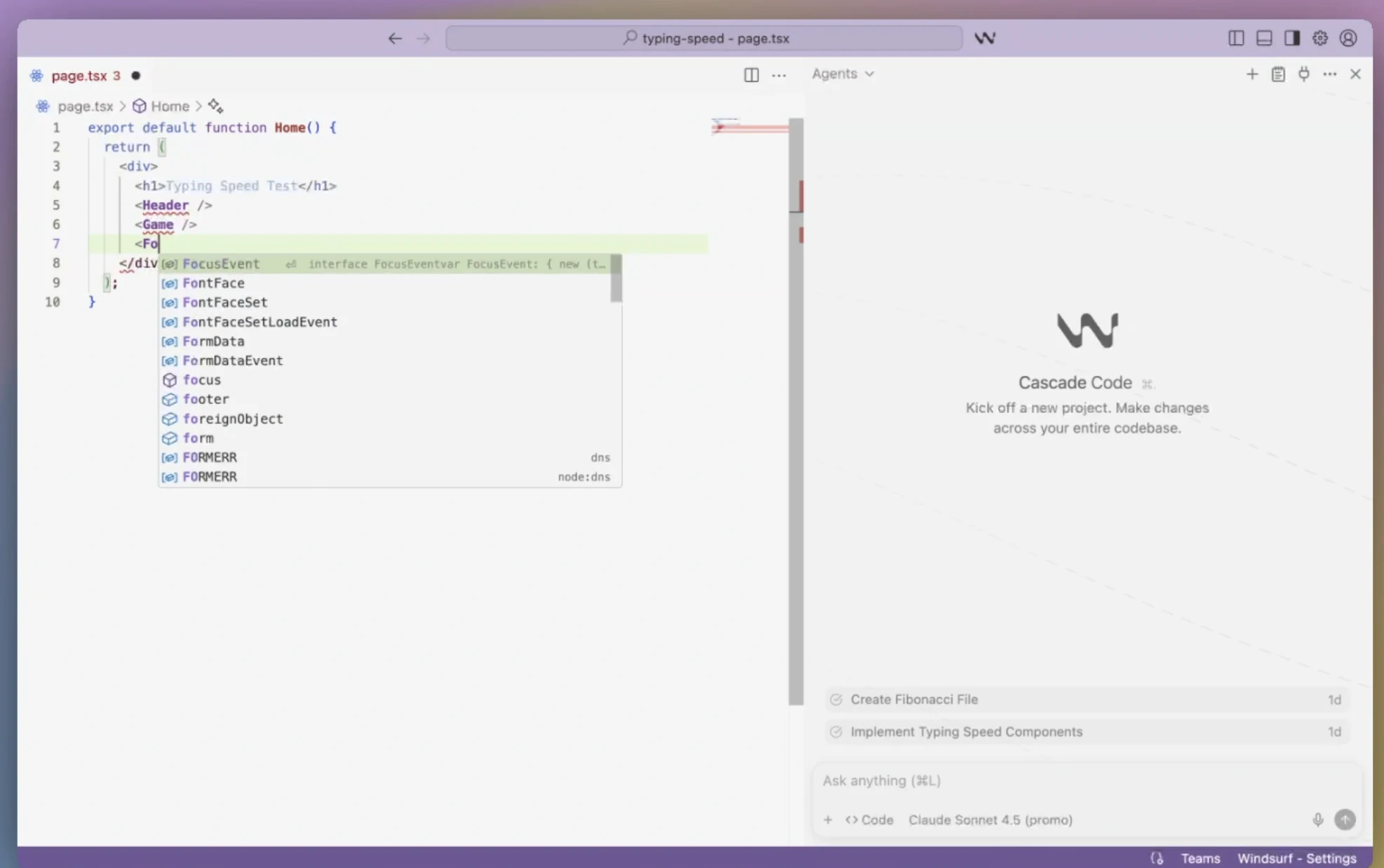Open the Code mode selector
Screen dimensions: 1384x868
tap(870, 820)
